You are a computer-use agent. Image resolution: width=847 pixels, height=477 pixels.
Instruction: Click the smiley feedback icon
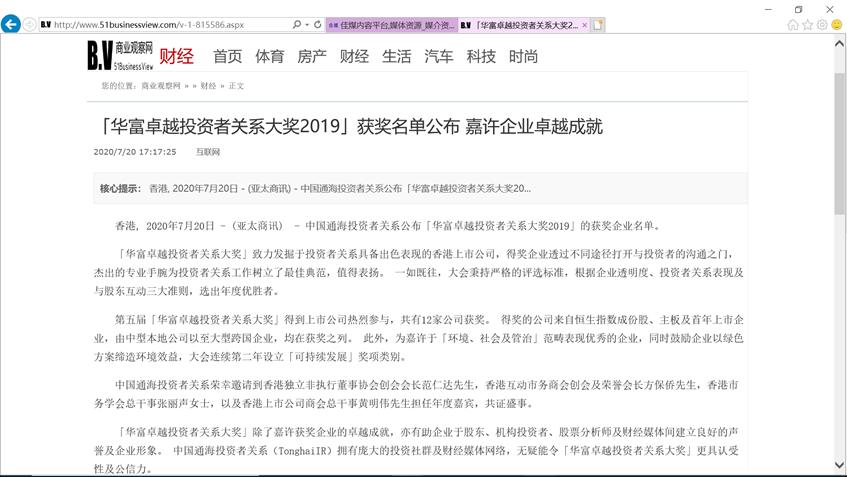point(837,25)
